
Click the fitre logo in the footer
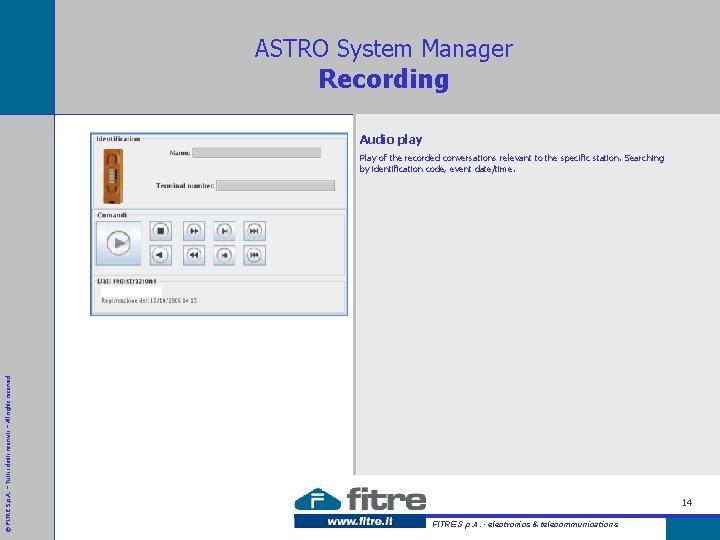point(360,499)
